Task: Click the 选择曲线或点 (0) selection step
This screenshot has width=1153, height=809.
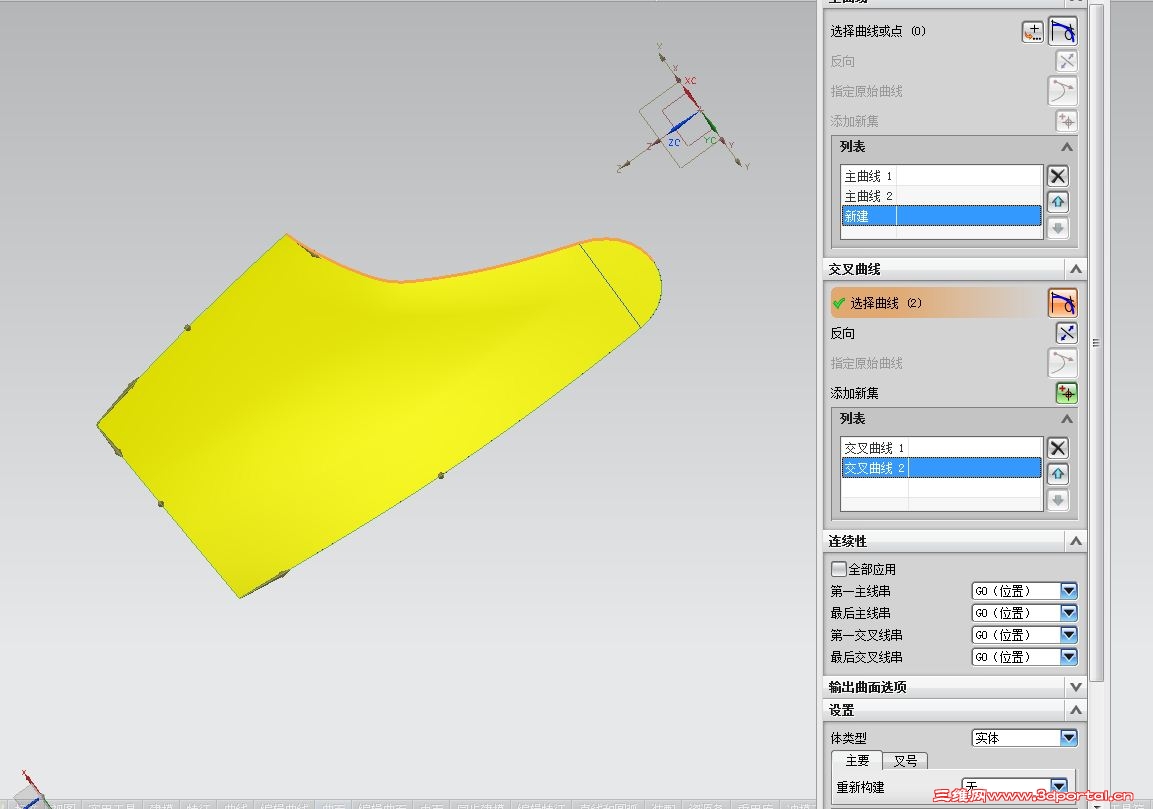Action: click(878, 31)
